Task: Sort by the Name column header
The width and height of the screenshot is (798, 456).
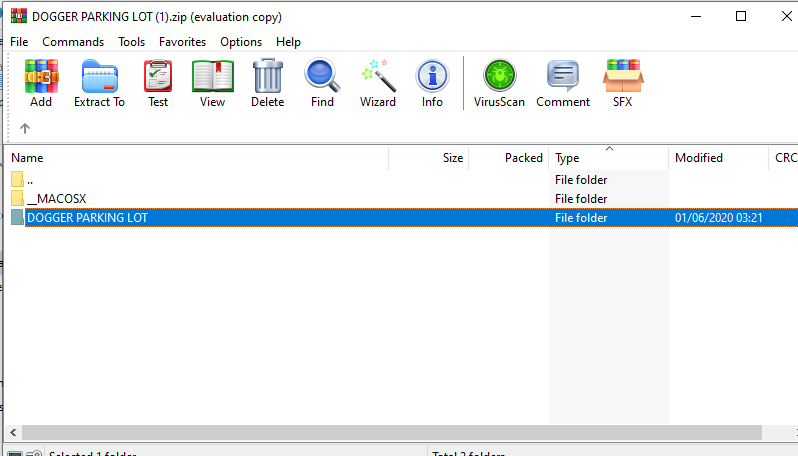Action: coord(196,158)
